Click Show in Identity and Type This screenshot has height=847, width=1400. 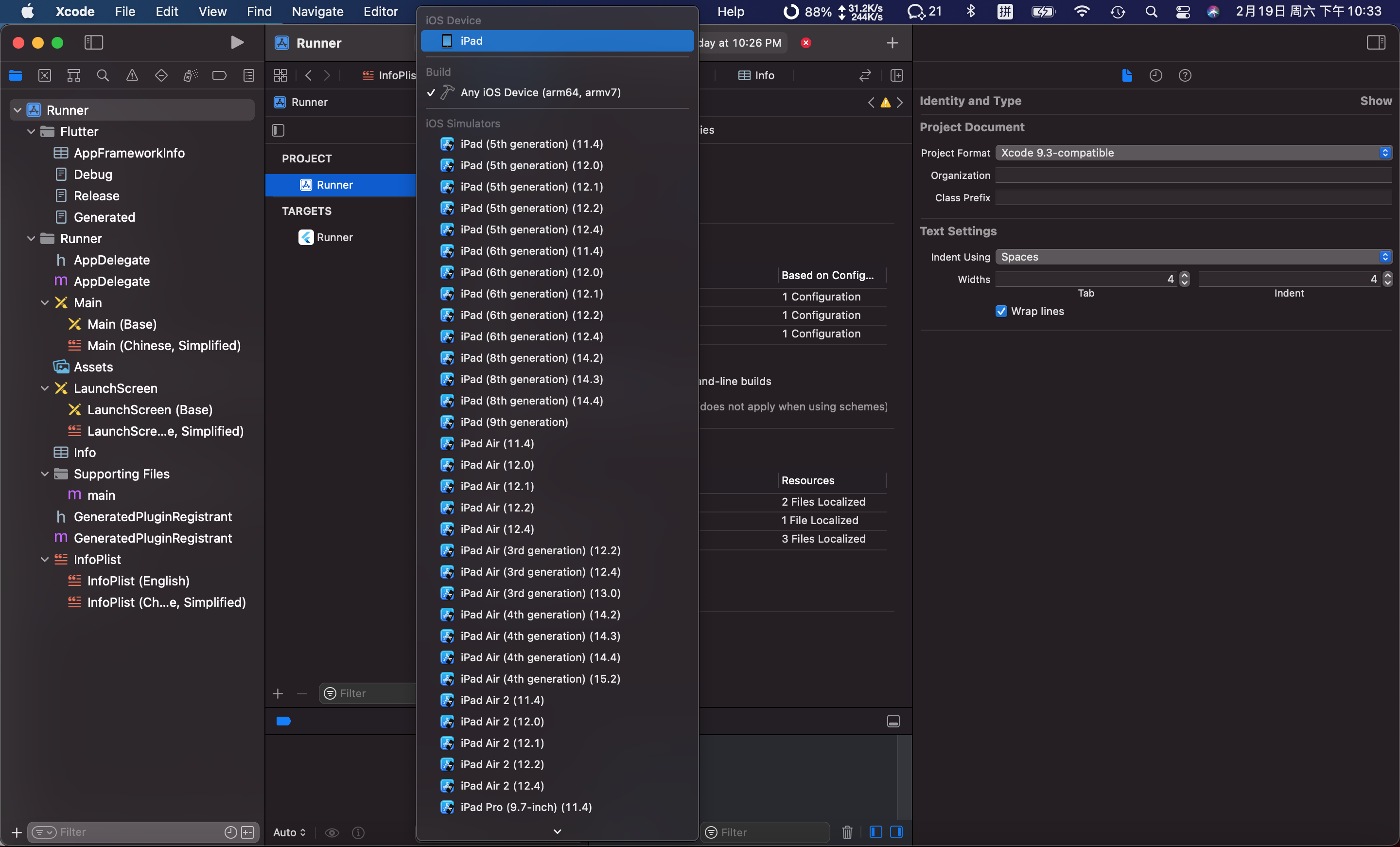(1376, 101)
